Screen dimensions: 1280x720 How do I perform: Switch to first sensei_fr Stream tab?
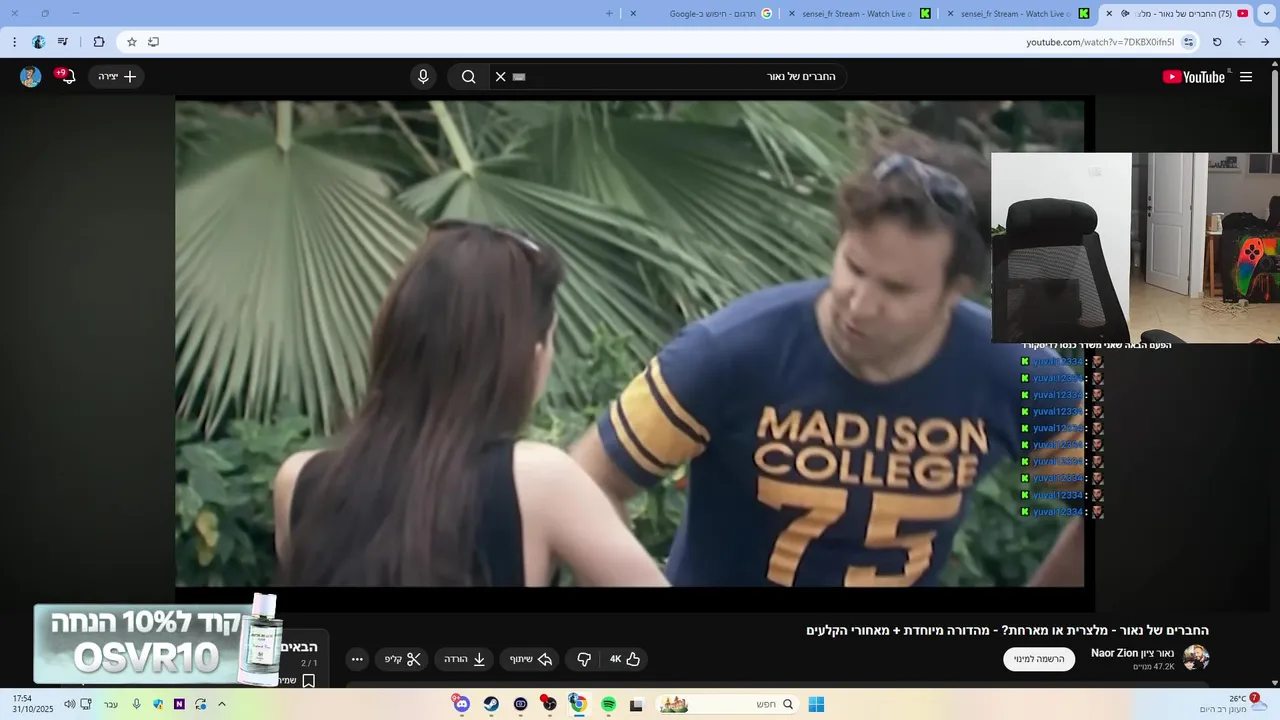[x=1020, y=13]
